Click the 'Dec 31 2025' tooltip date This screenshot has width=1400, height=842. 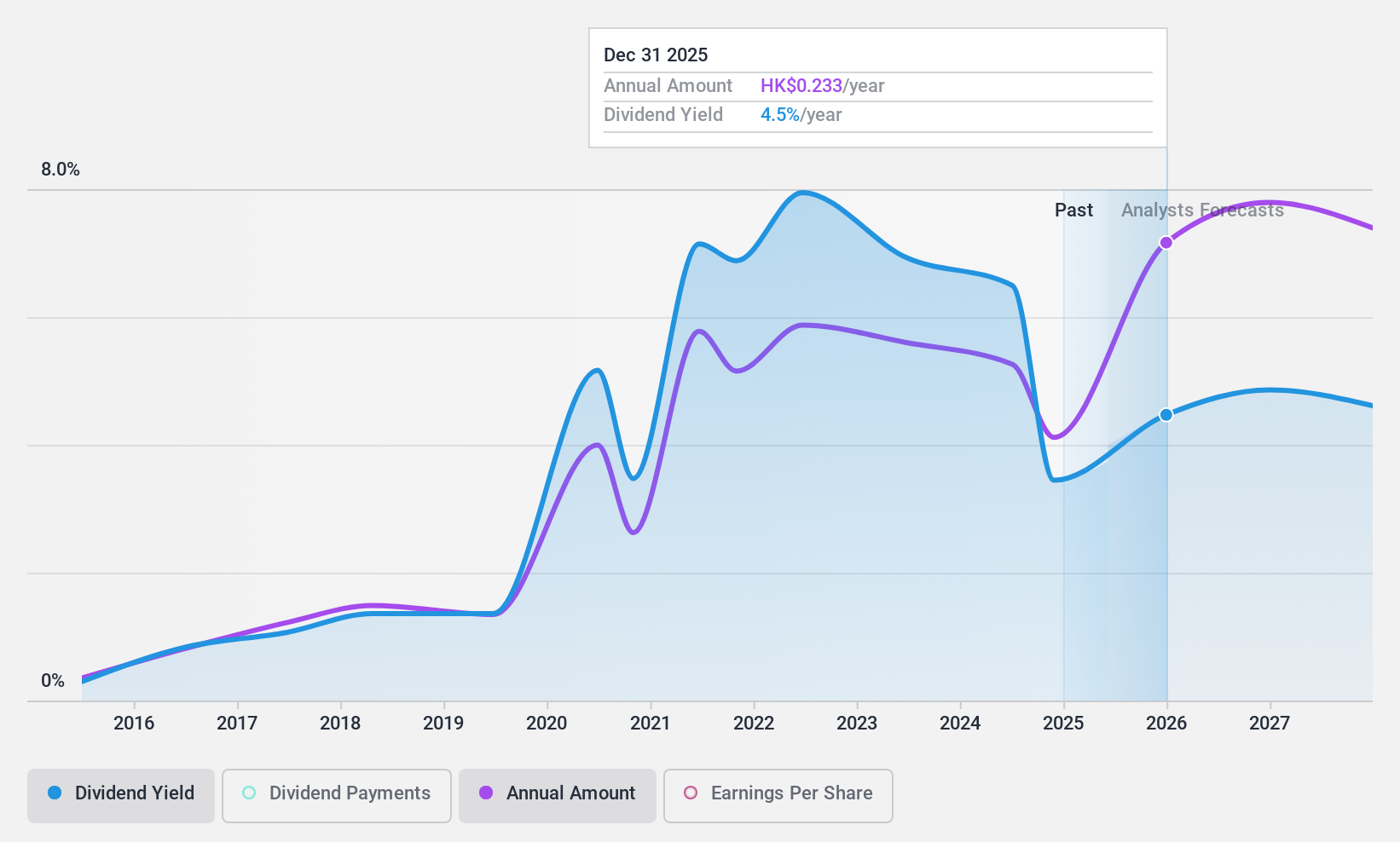click(x=656, y=55)
